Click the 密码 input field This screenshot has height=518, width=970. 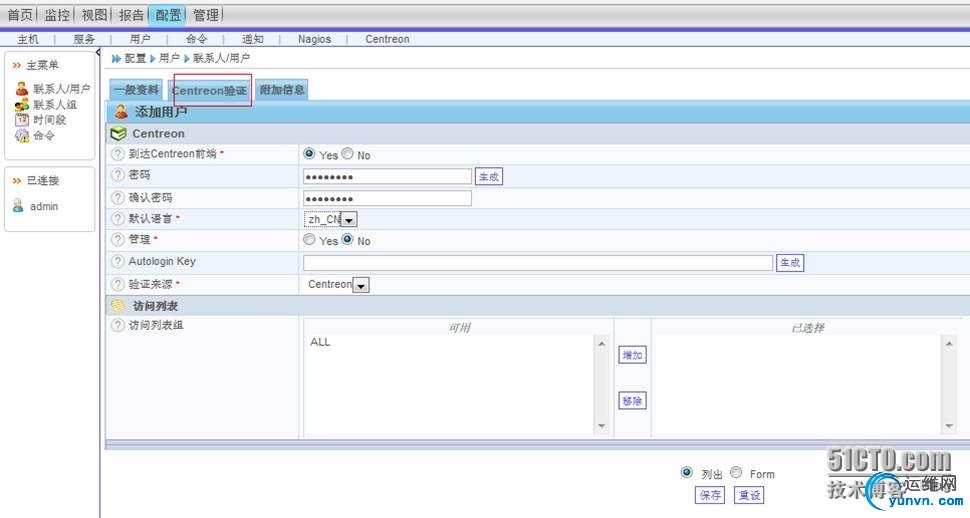tap(387, 176)
